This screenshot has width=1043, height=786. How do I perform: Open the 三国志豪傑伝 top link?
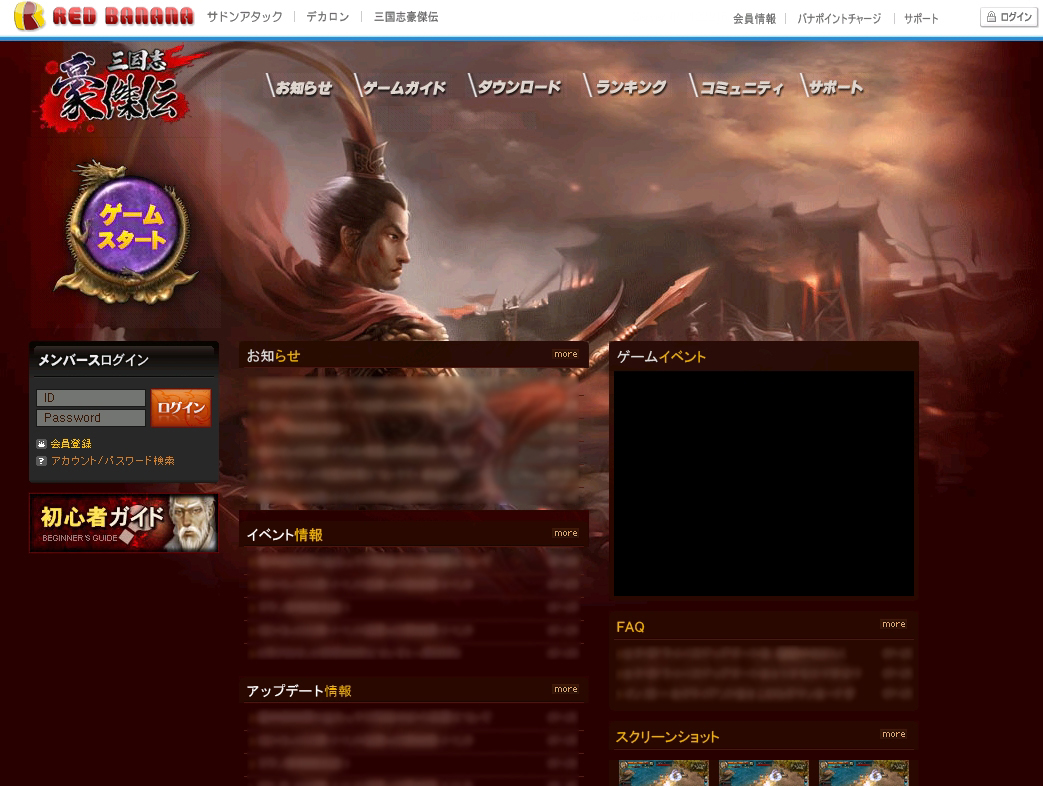pyautogui.click(x=406, y=17)
